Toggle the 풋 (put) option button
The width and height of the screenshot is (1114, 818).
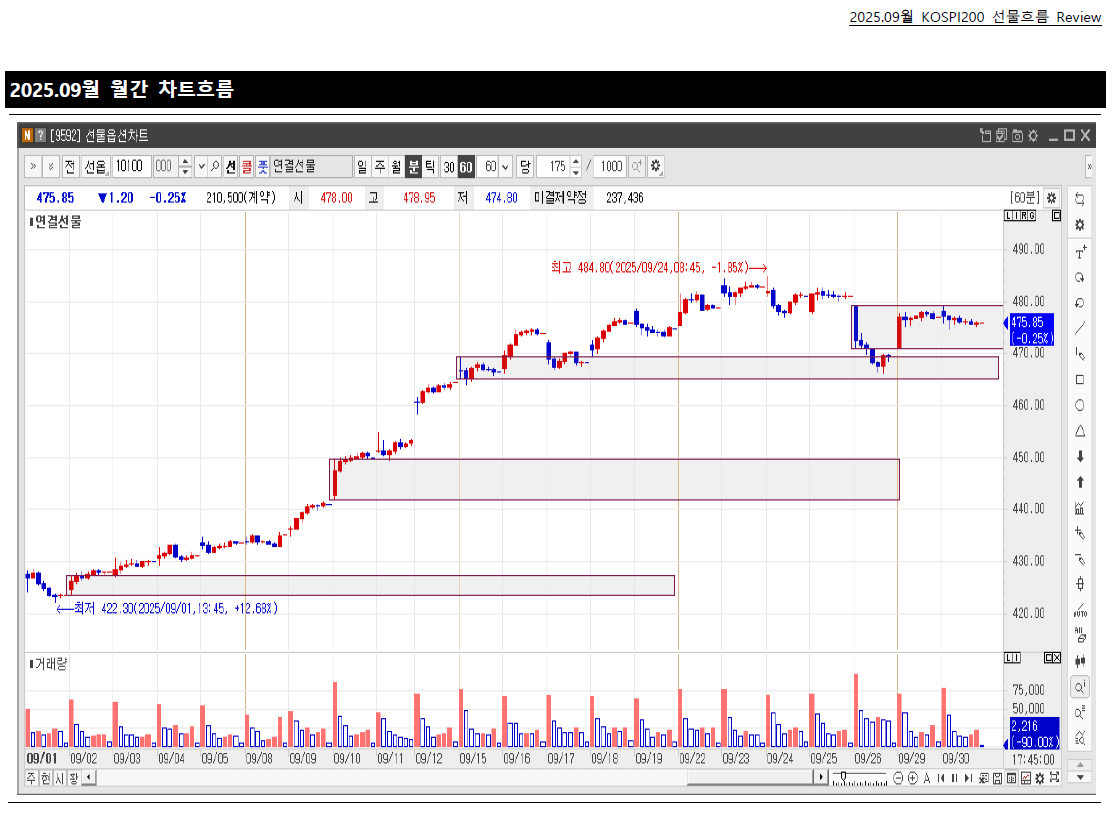click(265, 166)
